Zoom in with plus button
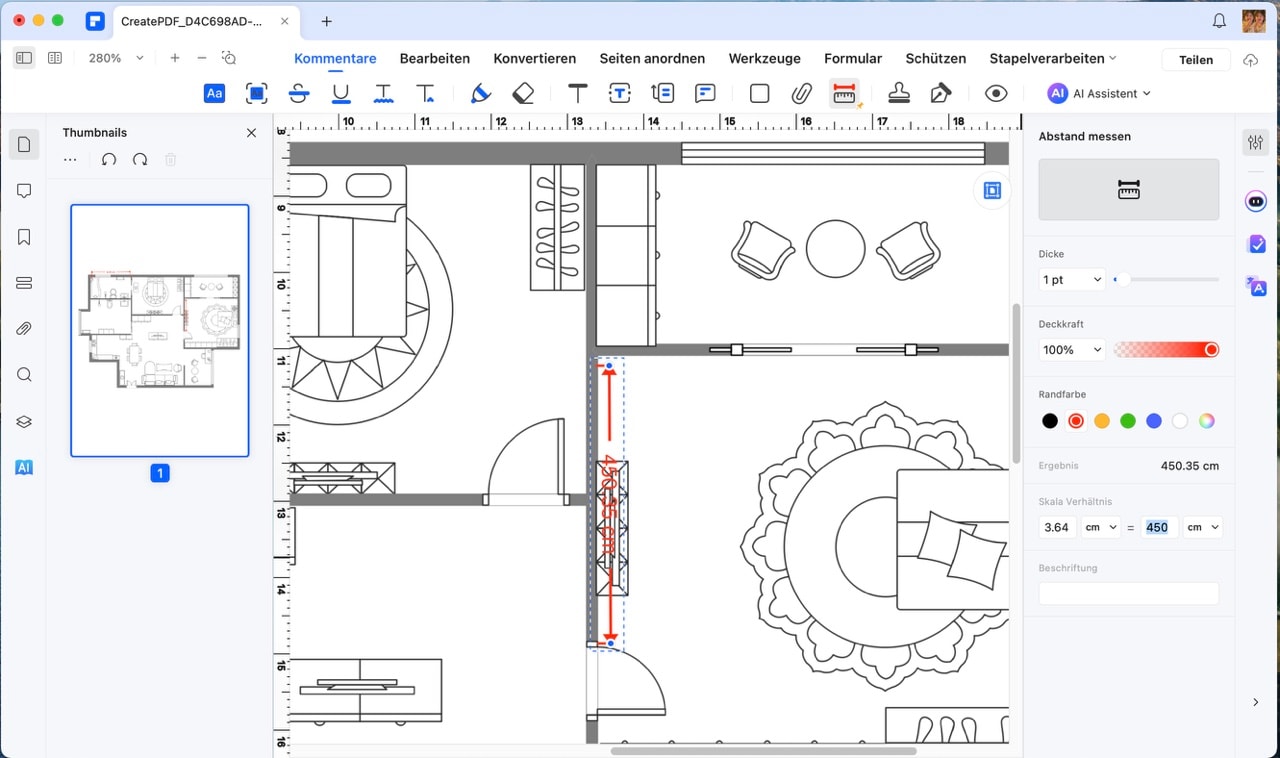The width and height of the screenshot is (1280, 758). [x=175, y=58]
